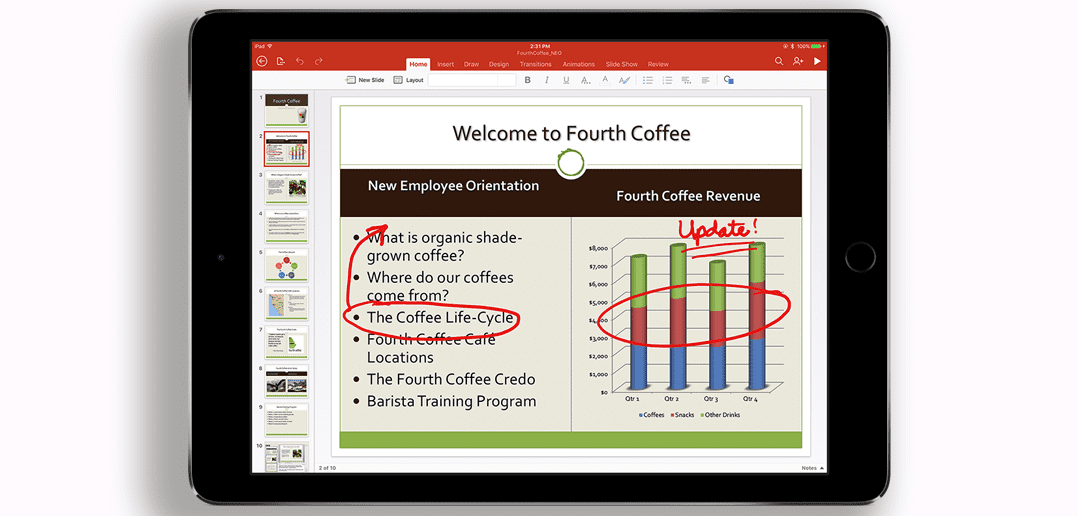Screen dimensions: 1078x516
Task: Open the font color picker
Action: click(605, 80)
